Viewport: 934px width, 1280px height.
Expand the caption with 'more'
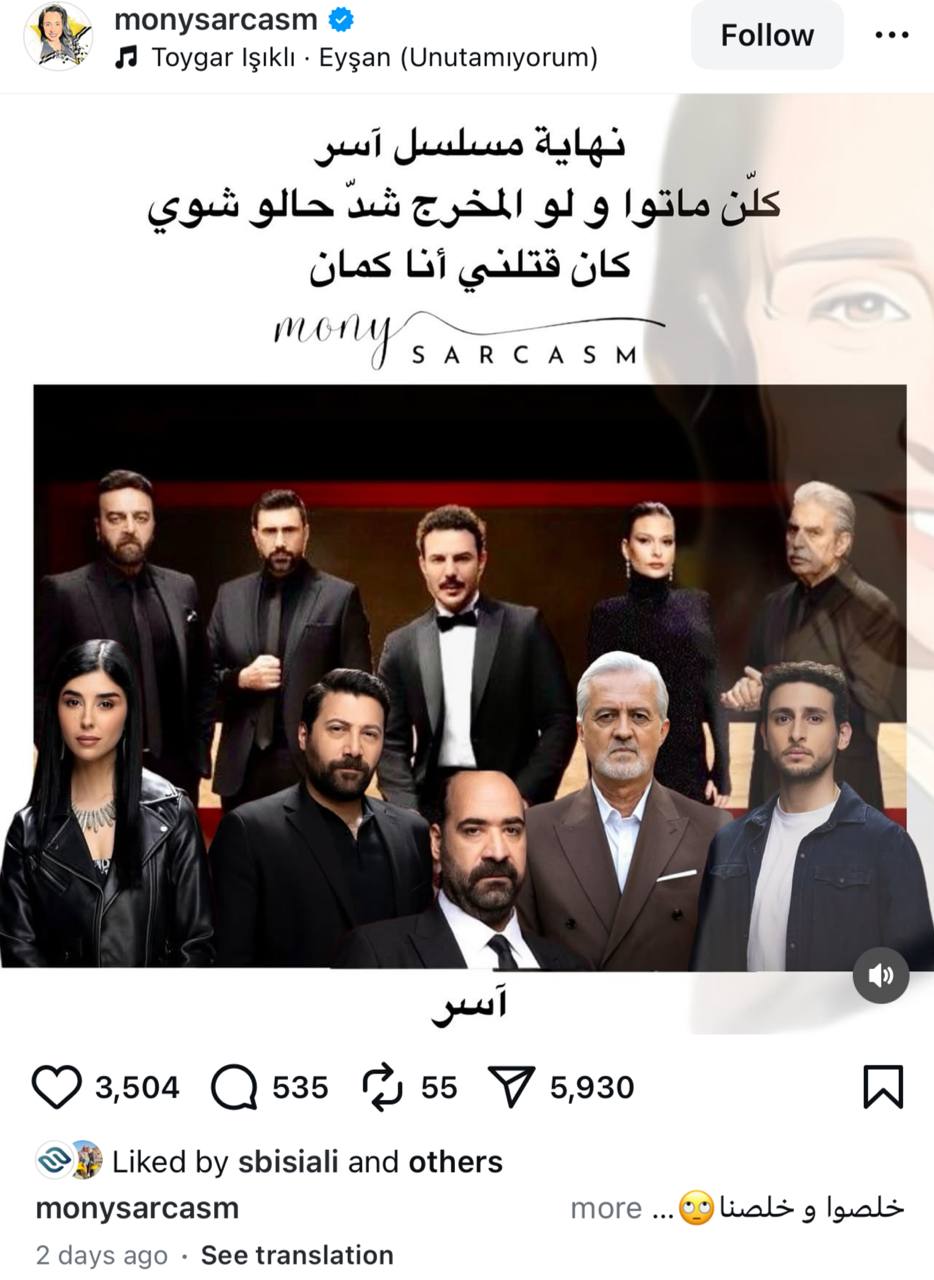point(606,1208)
